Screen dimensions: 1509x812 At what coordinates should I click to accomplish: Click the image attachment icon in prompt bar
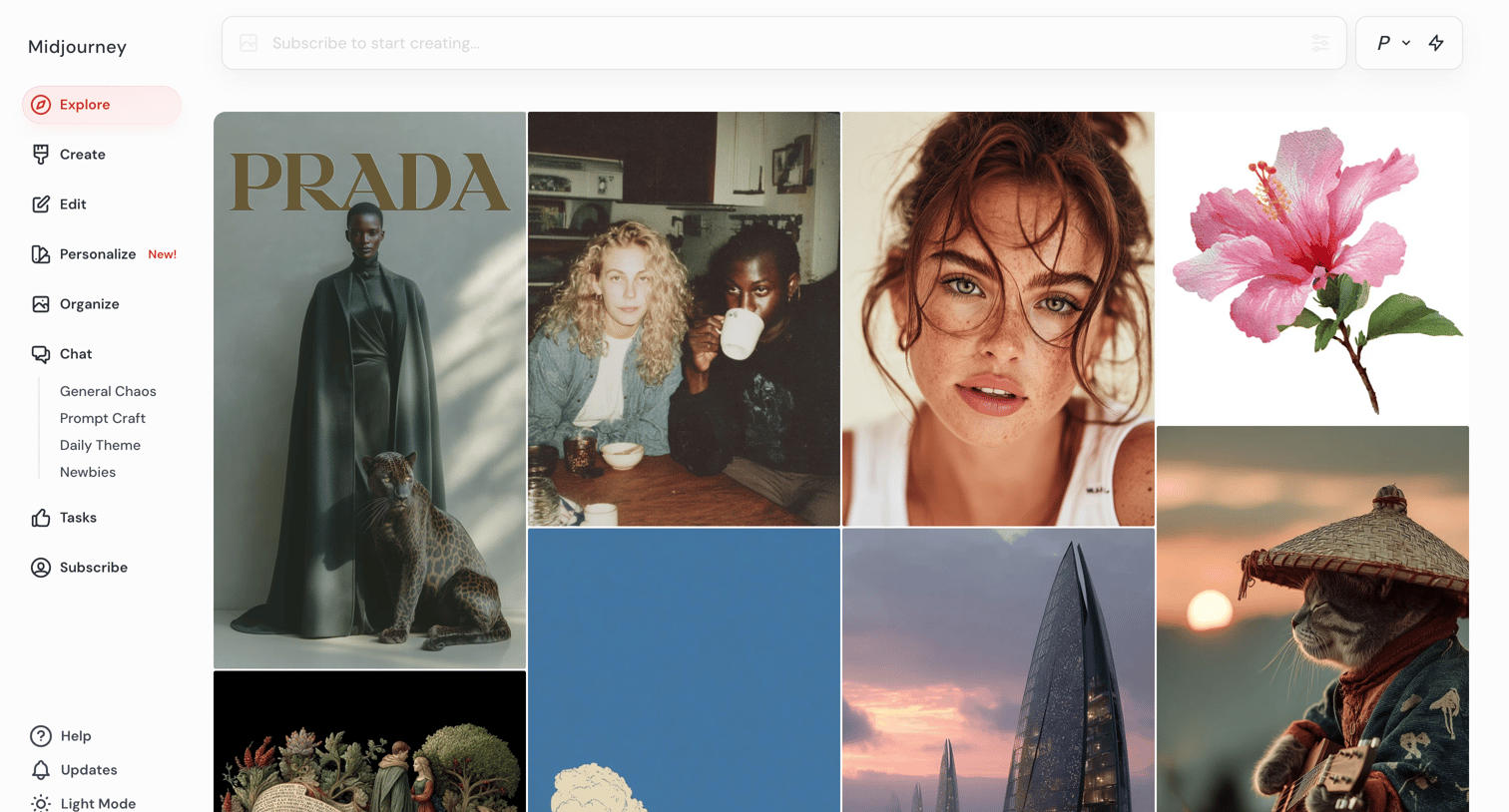[x=249, y=43]
